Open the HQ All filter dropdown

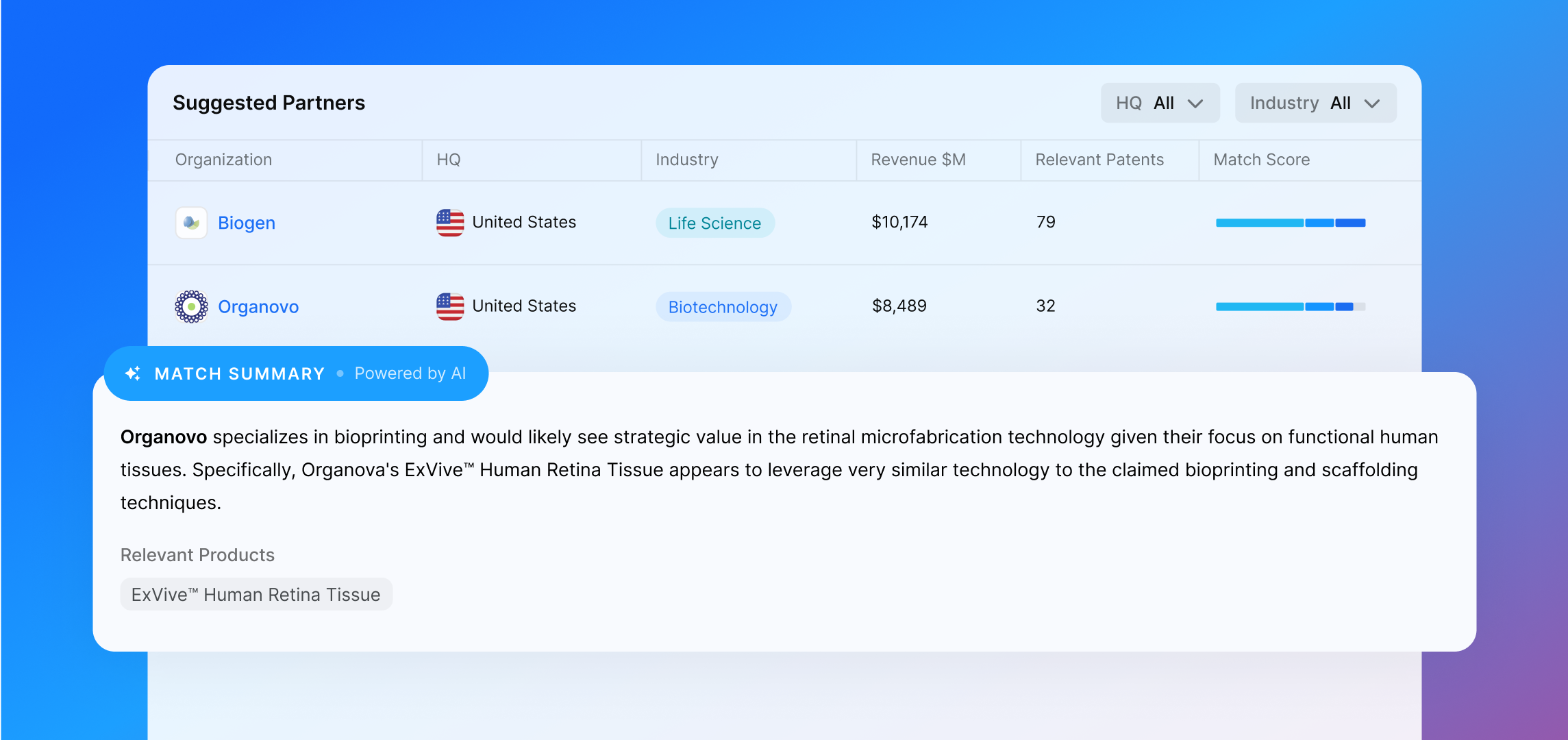(x=1160, y=103)
